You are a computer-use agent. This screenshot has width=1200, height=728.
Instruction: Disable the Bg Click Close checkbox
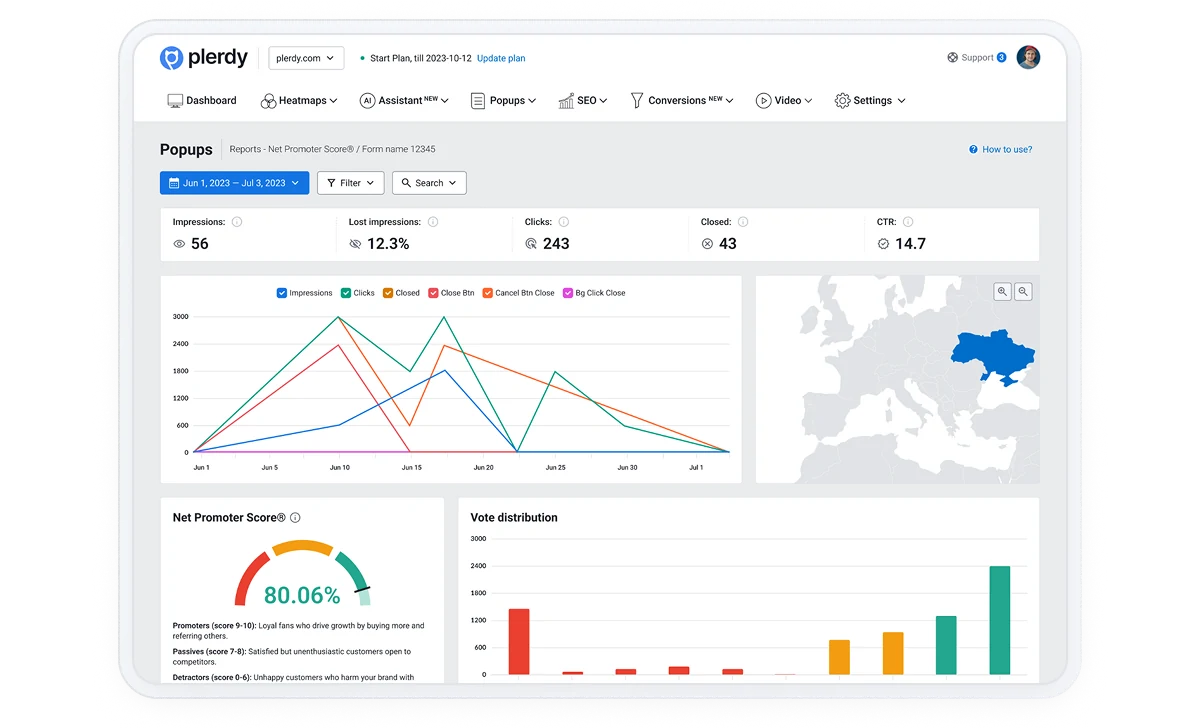[x=568, y=293]
